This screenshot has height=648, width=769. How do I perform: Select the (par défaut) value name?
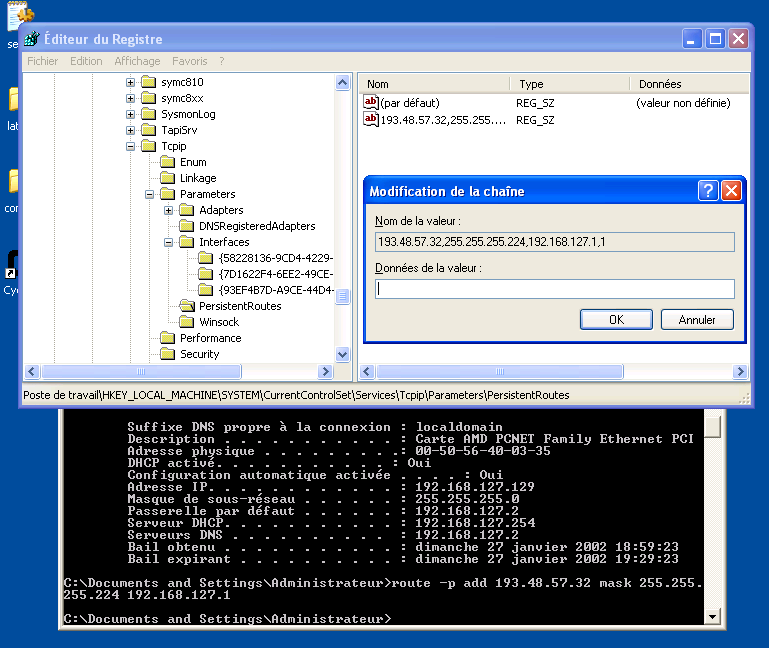[x=410, y=103]
